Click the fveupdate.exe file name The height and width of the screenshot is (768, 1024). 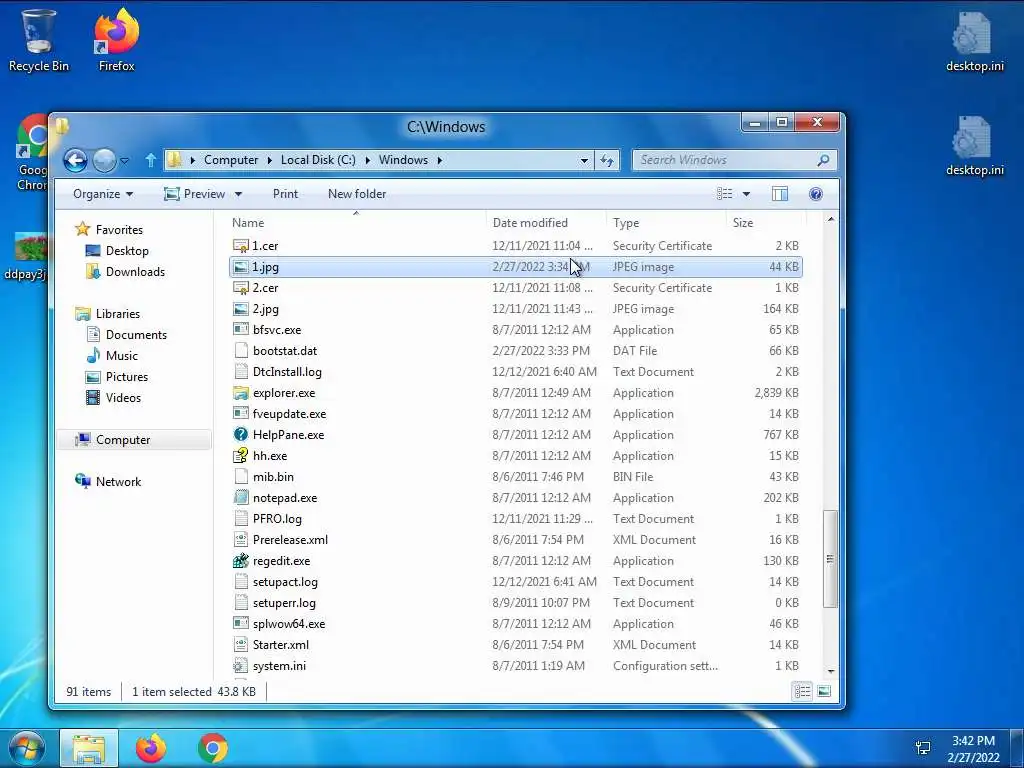pyautogui.click(x=289, y=414)
